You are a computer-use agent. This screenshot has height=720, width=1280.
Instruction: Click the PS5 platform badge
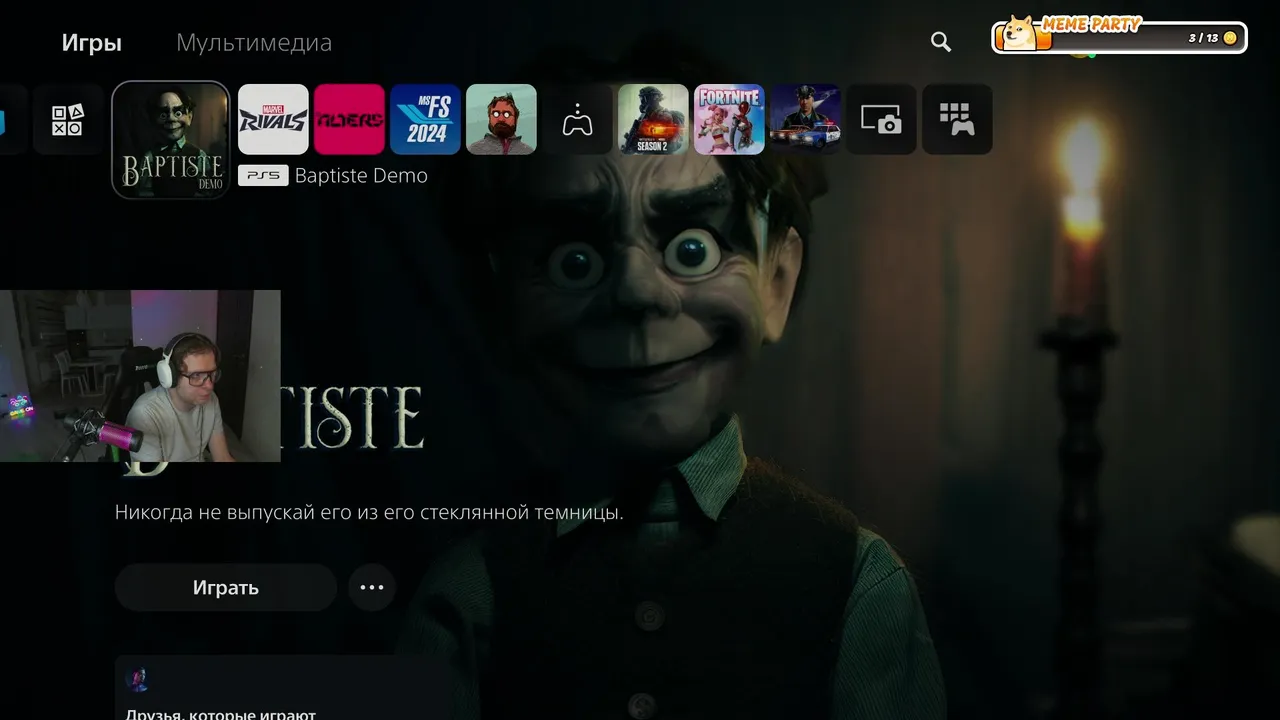[x=263, y=176]
